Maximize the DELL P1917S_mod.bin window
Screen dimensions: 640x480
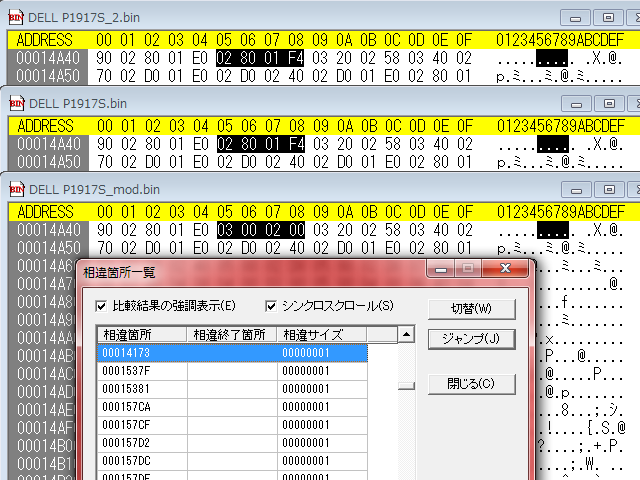coord(609,190)
